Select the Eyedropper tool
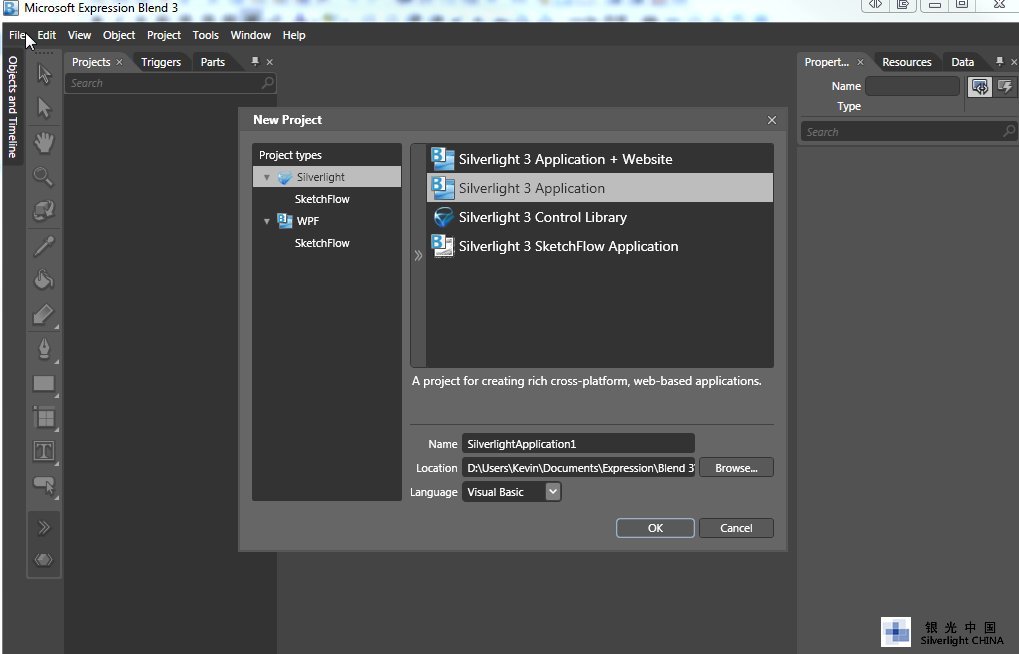 [44, 245]
